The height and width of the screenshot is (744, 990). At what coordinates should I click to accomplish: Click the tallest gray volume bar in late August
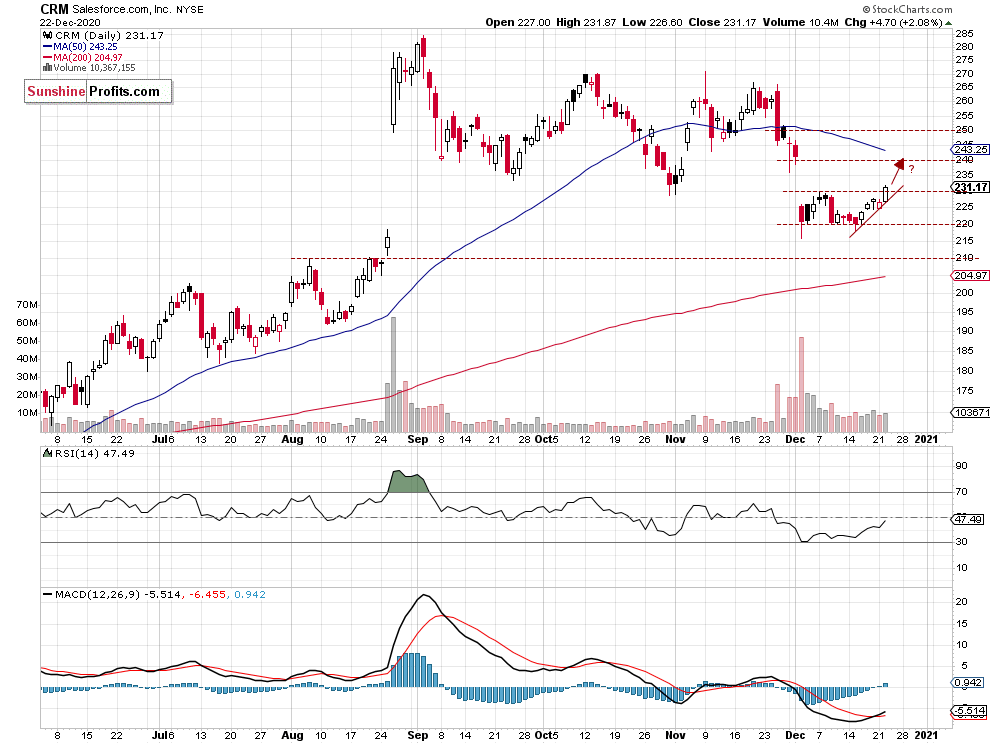coord(393,374)
